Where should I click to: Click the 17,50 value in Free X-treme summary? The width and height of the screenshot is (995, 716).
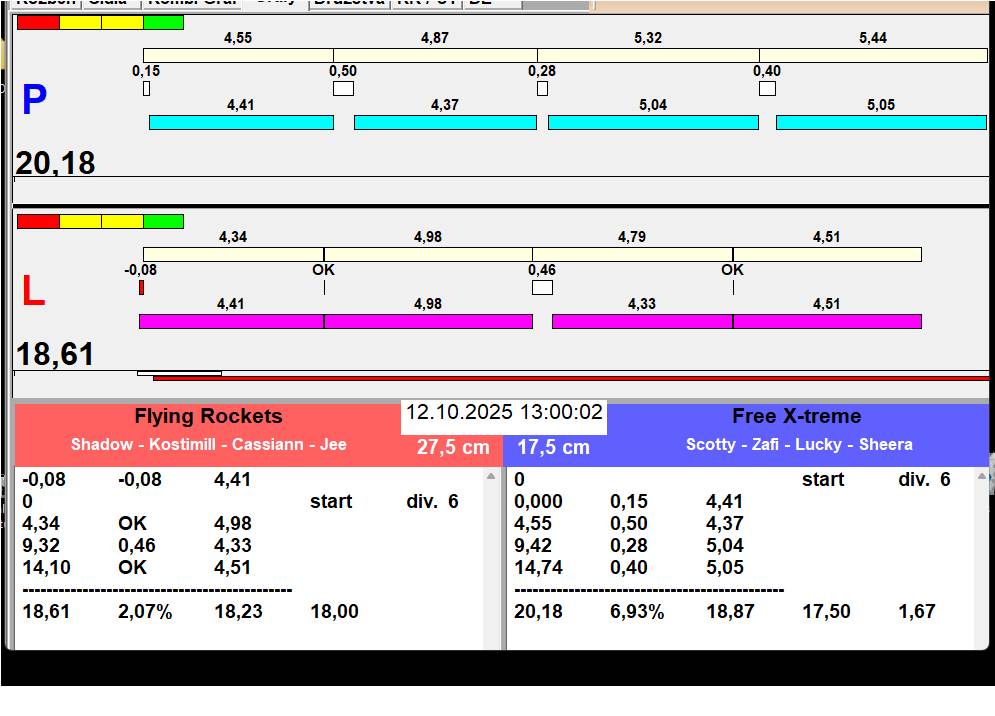(x=826, y=612)
